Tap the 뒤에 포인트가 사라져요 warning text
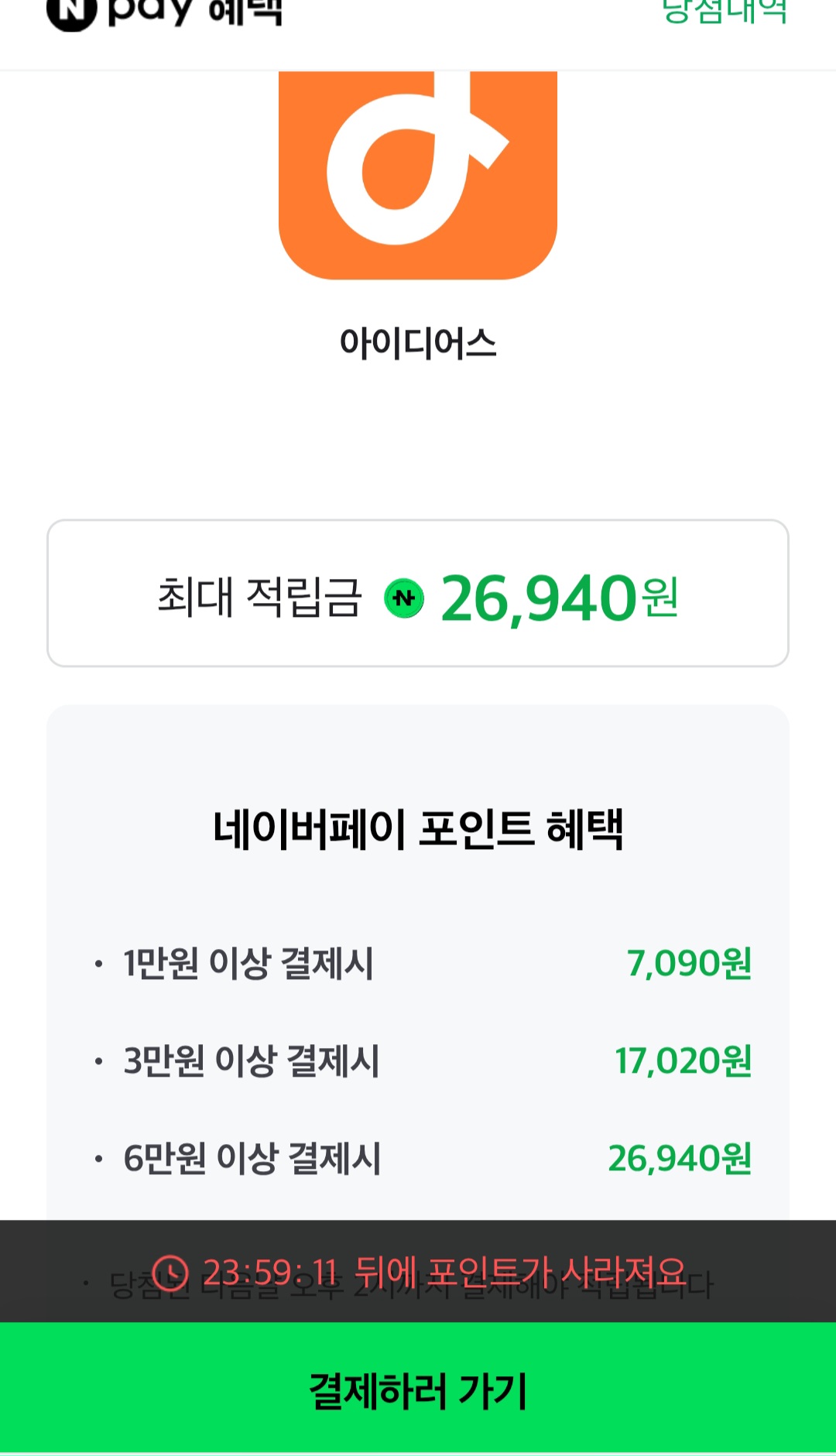 click(x=520, y=1272)
